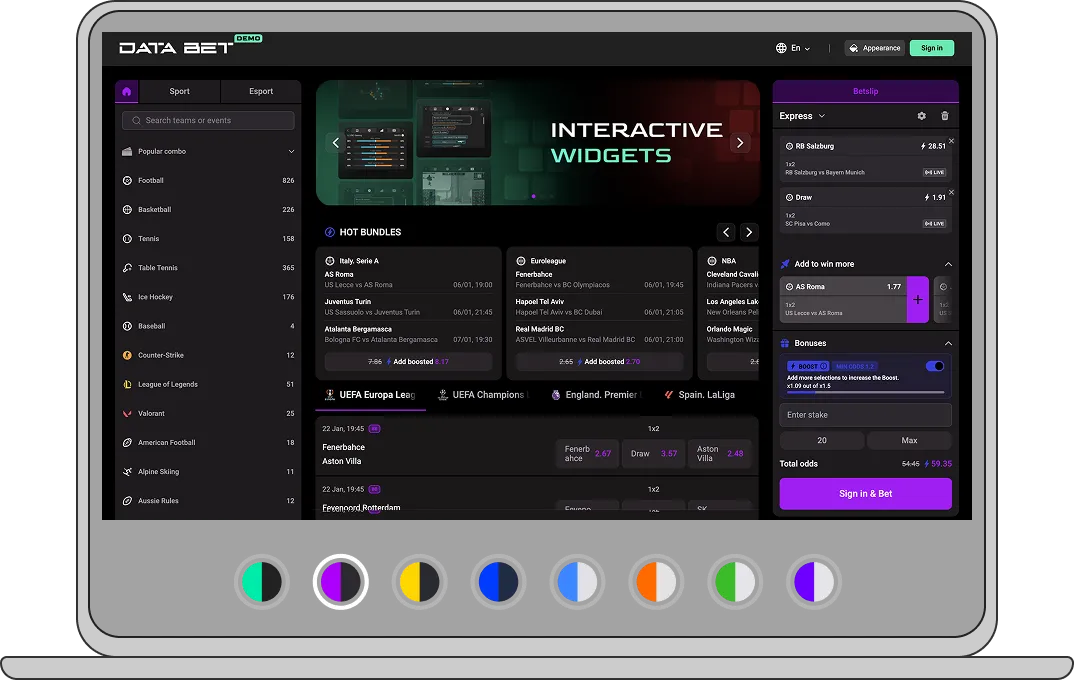Go to next banner slide arrow
The width and height of the screenshot is (1074, 680).
pos(740,143)
